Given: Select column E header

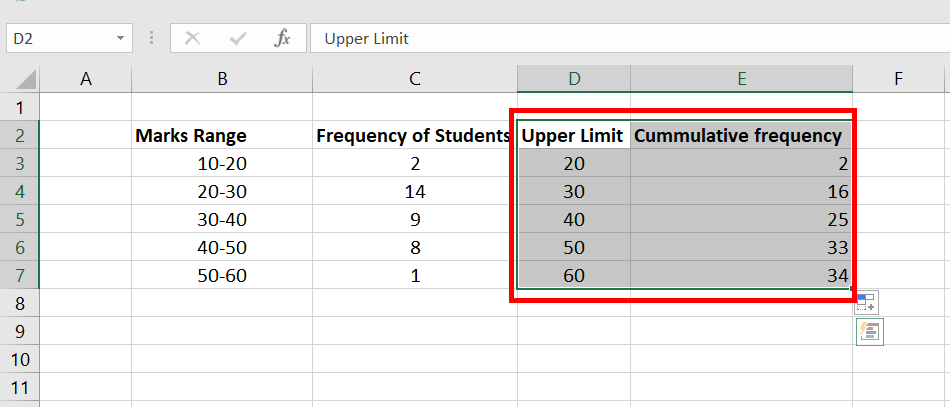Looking at the screenshot, I should [741, 79].
